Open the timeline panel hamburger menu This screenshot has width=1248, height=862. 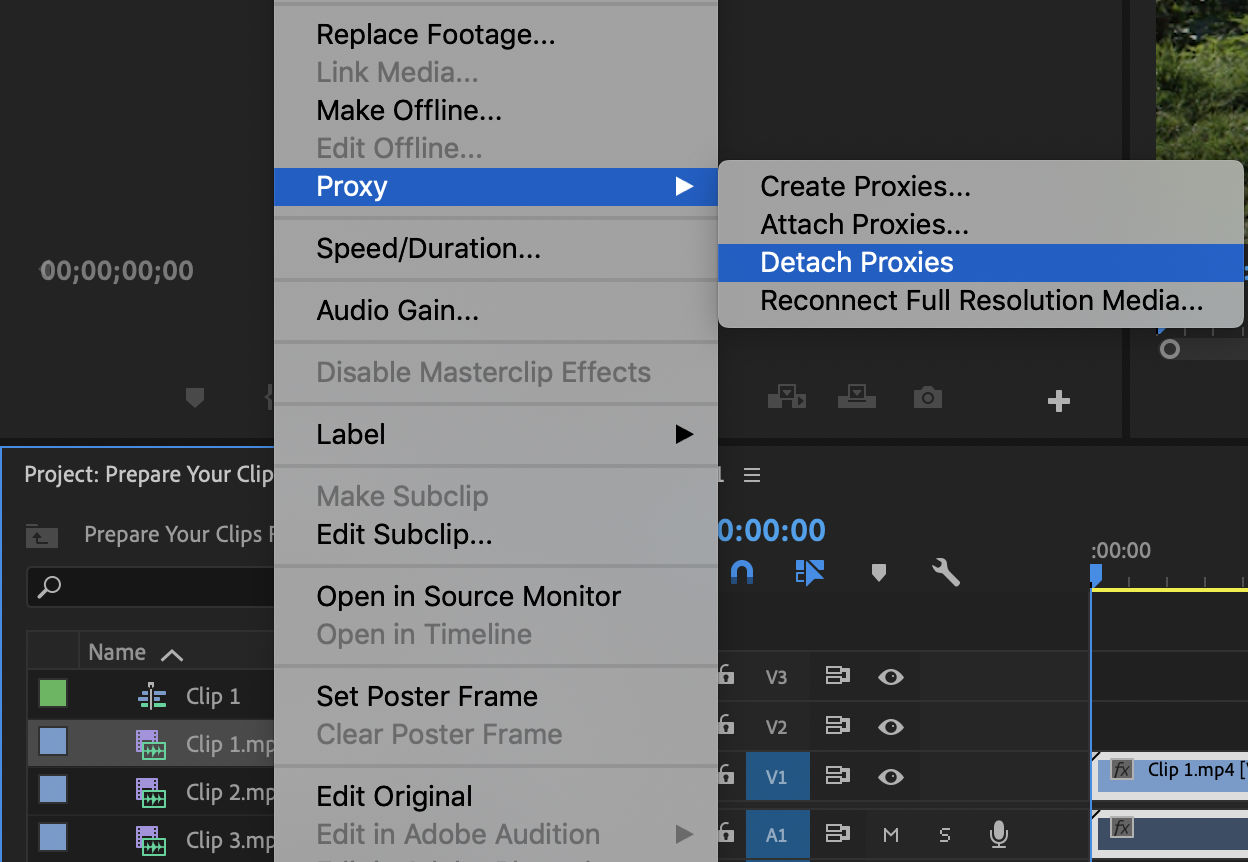(752, 475)
